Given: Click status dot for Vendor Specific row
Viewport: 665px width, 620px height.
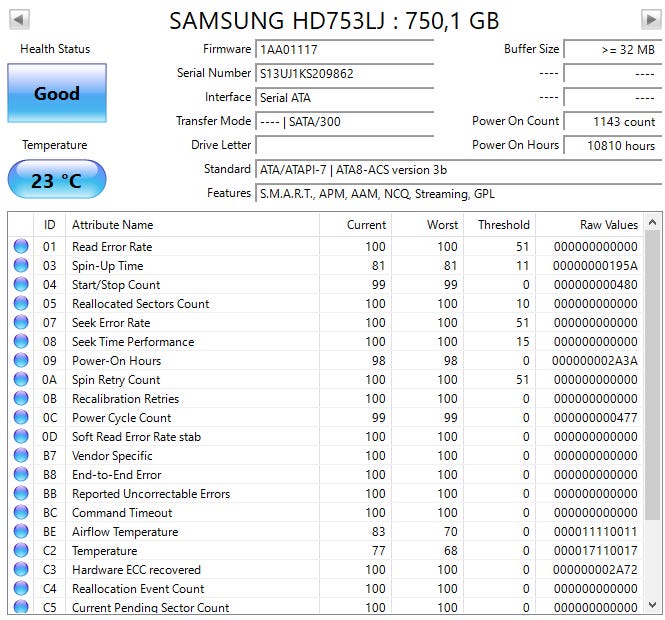Looking at the screenshot, I should tap(21, 455).
